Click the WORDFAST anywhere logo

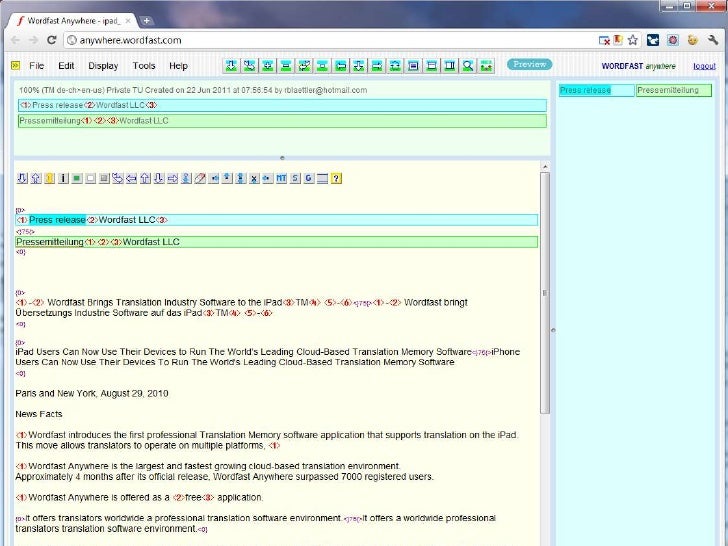coord(638,66)
